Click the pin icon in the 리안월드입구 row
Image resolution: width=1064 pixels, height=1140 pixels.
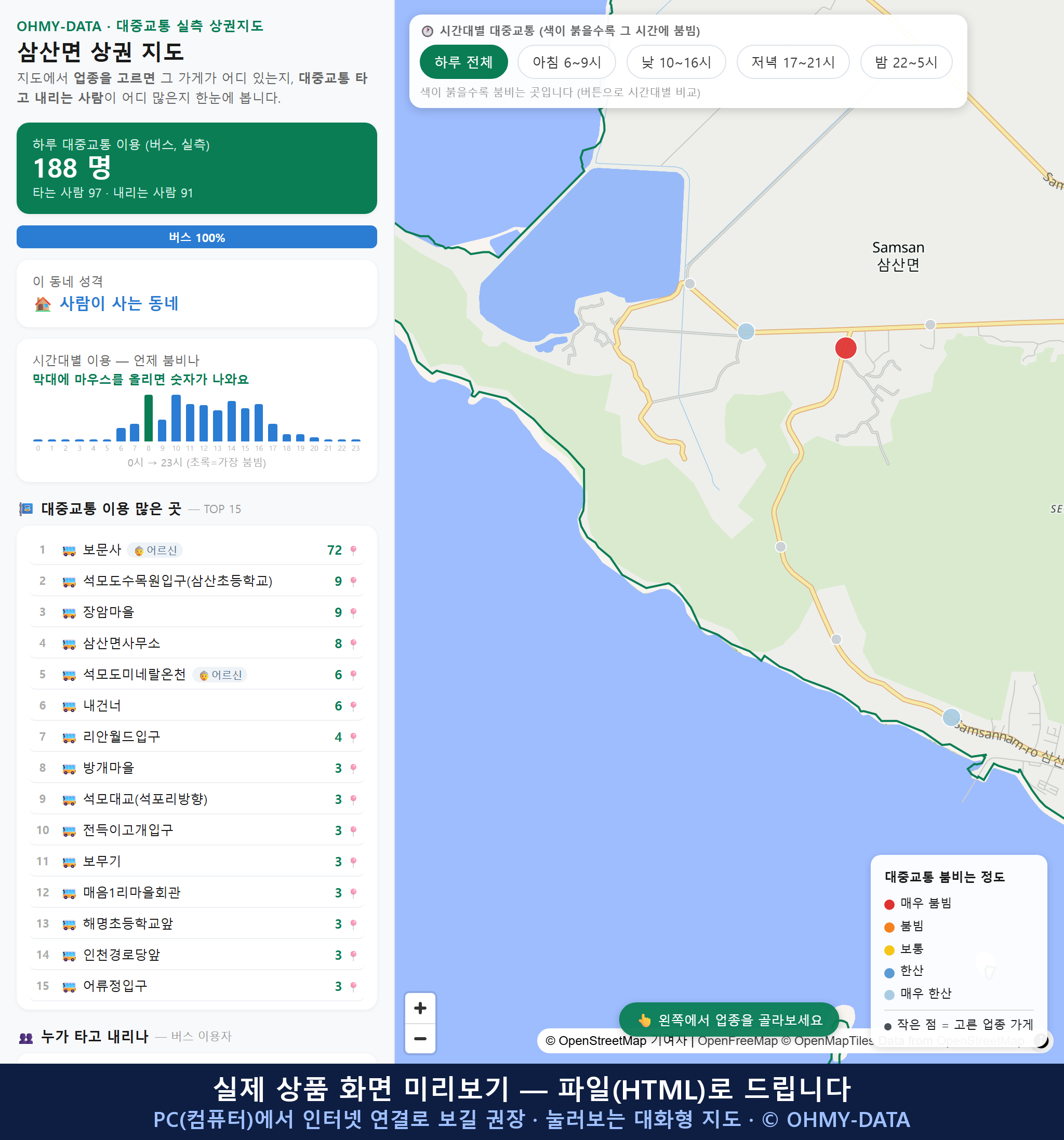tap(353, 737)
